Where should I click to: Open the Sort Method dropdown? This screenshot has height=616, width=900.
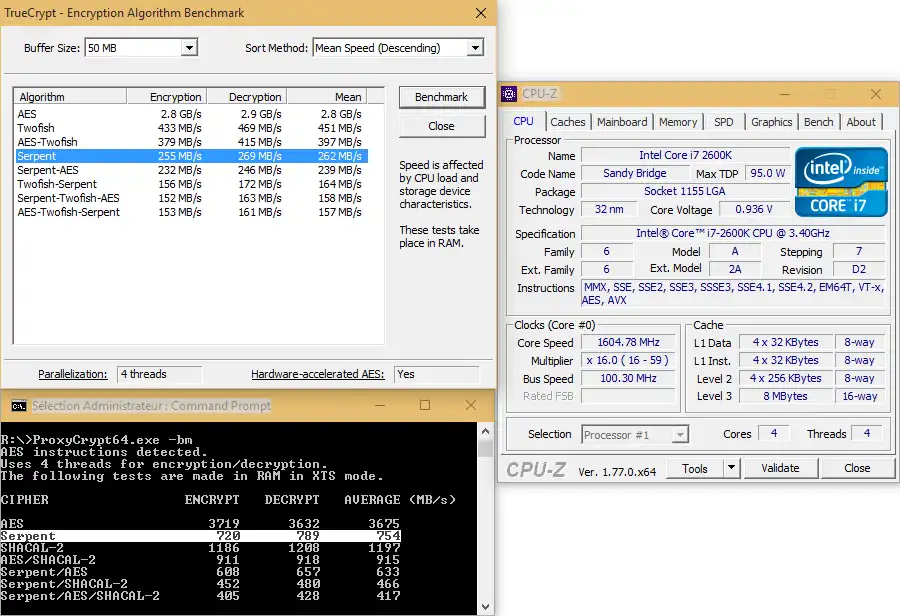tap(475, 48)
